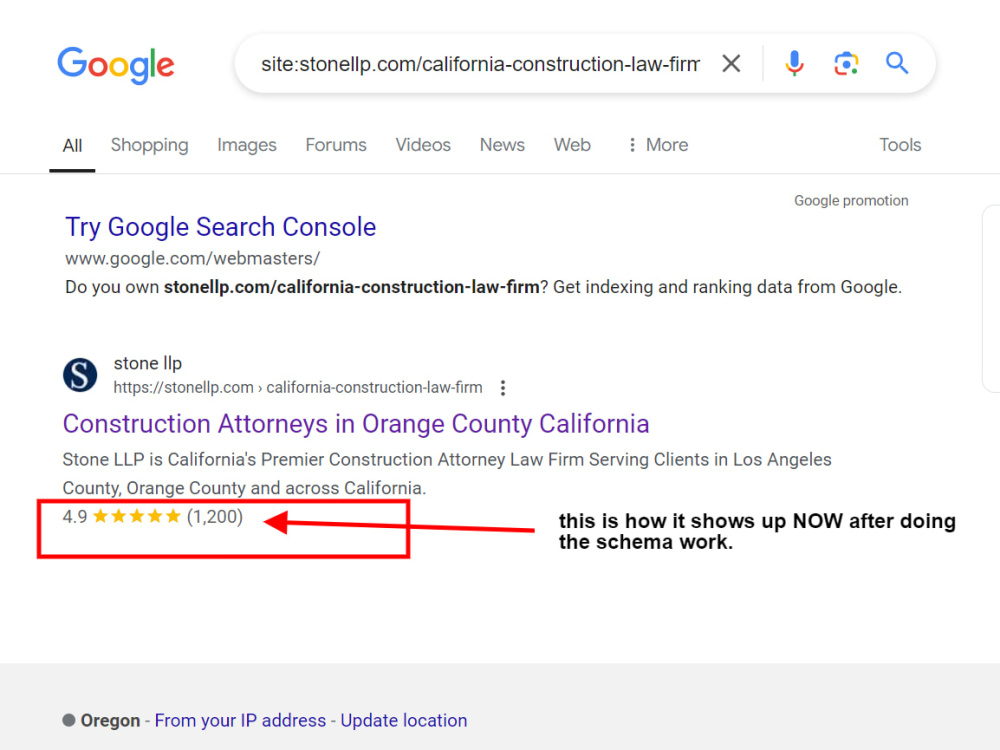The image size is (1000, 750).
Task: Submit search with magnifying glass icon
Action: 897,63
